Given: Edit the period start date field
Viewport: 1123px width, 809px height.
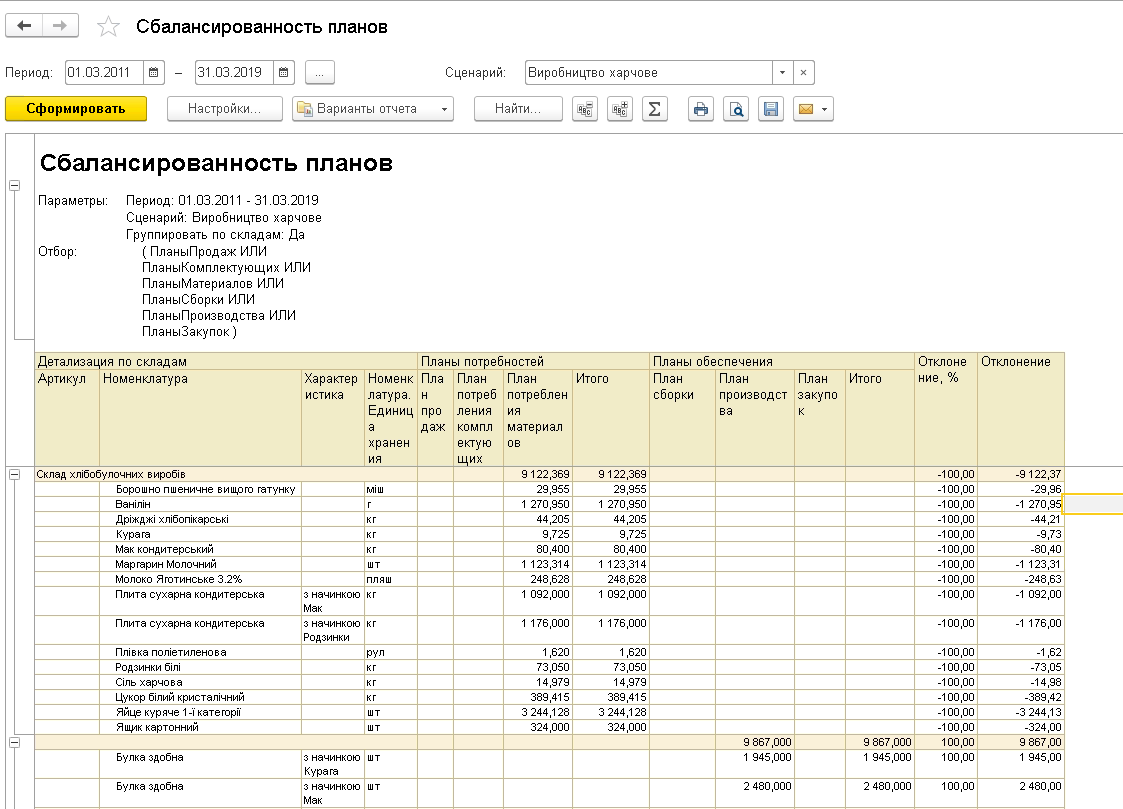Looking at the screenshot, I should pyautogui.click(x=105, y=72).
